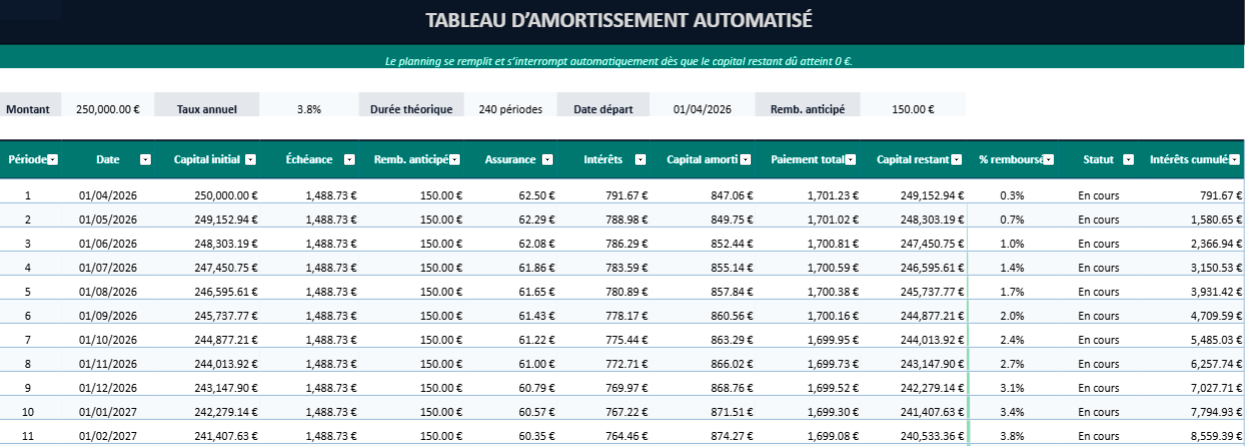
Task: Expand the Capital restant filter dropdown
Action: click(x=957, y=159)
